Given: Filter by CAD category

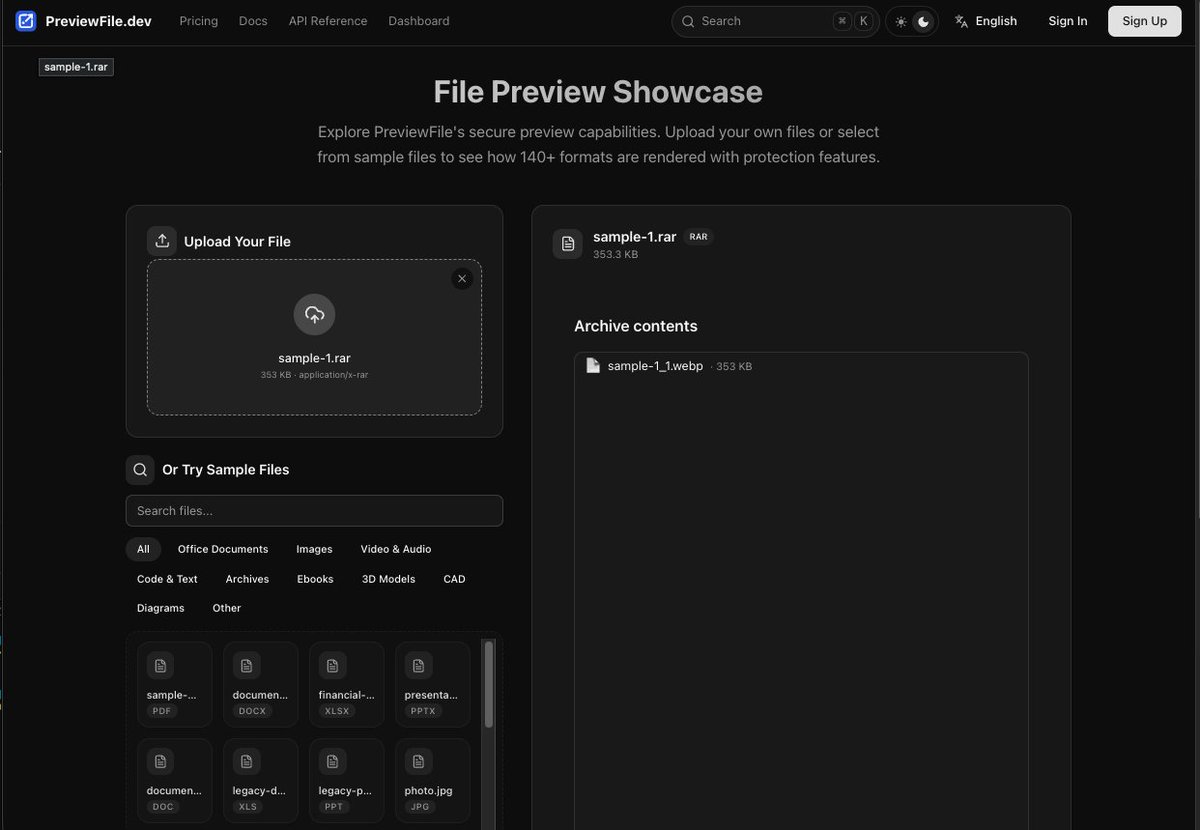Looking at the screenshot, I should pyautogui.click(x=454, y=579).
